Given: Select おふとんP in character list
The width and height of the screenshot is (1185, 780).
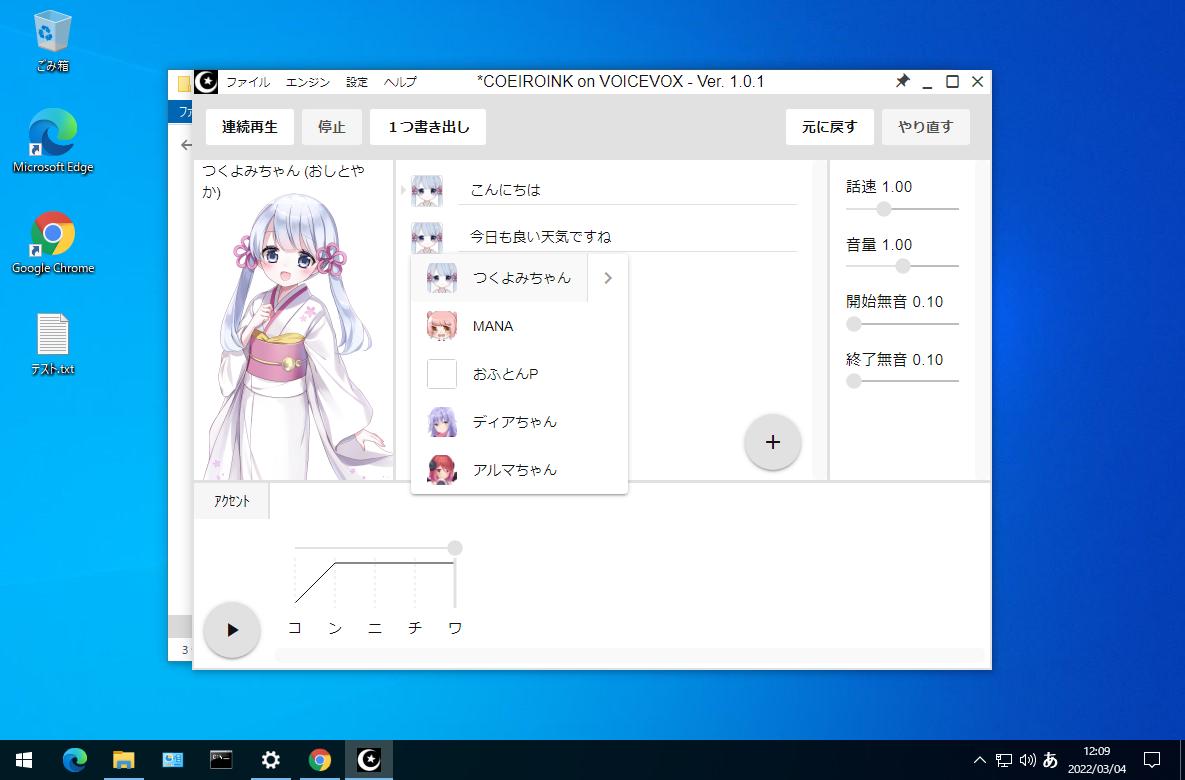Looking at the screenshot, I should (519, 374).
